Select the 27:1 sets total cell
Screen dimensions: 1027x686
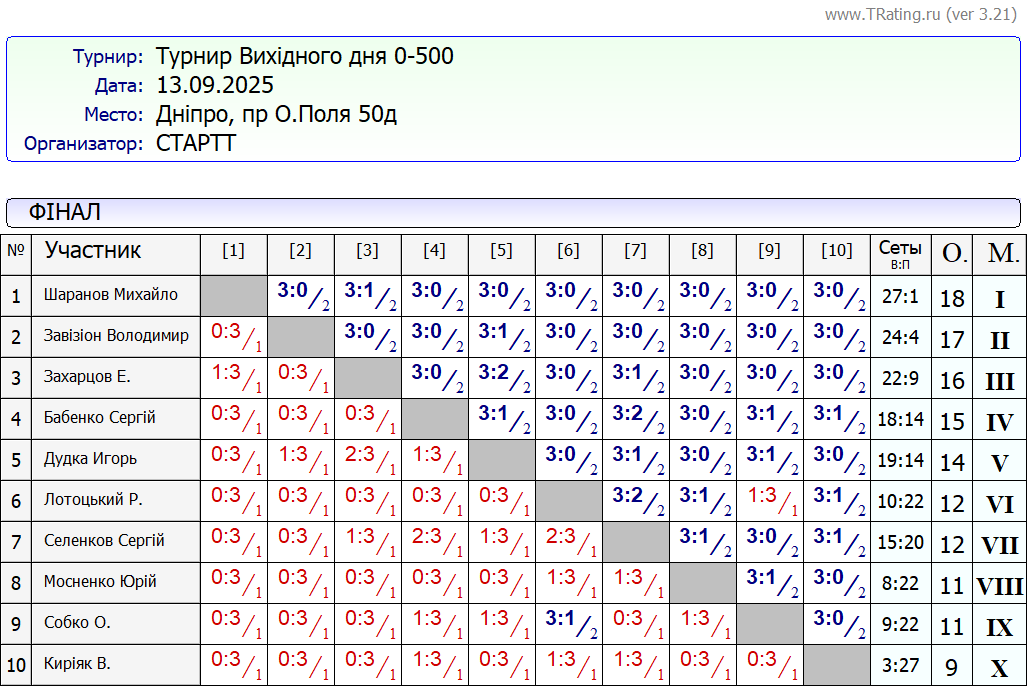pos(900,297)
